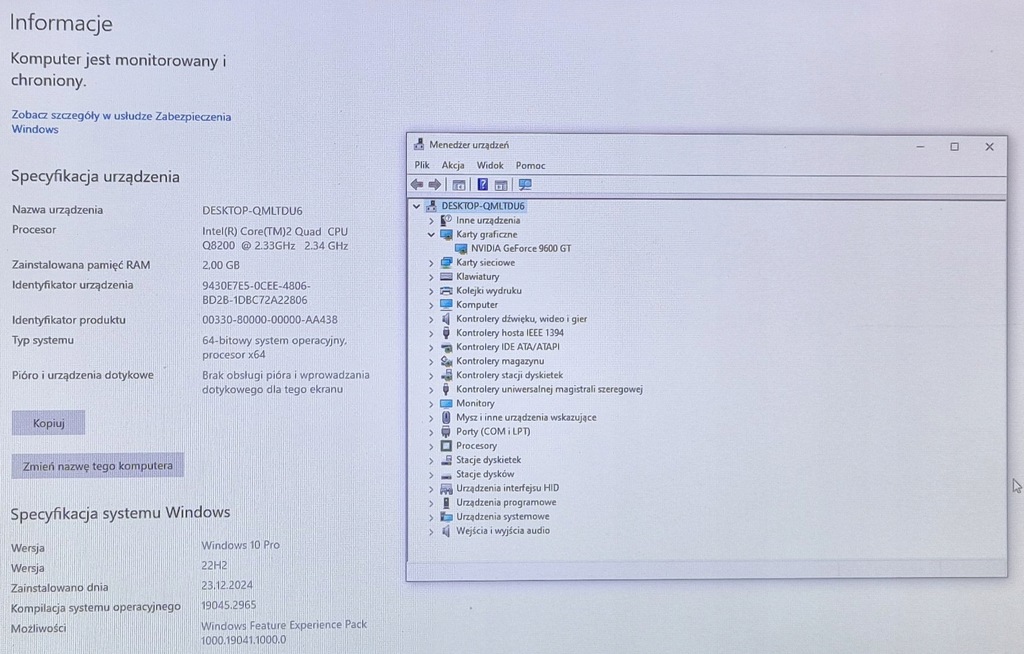Select the Urządzenia interfejsu HID label
Image resolution: width=1024 pixels, height=654 pixels.
click(507, 488)
